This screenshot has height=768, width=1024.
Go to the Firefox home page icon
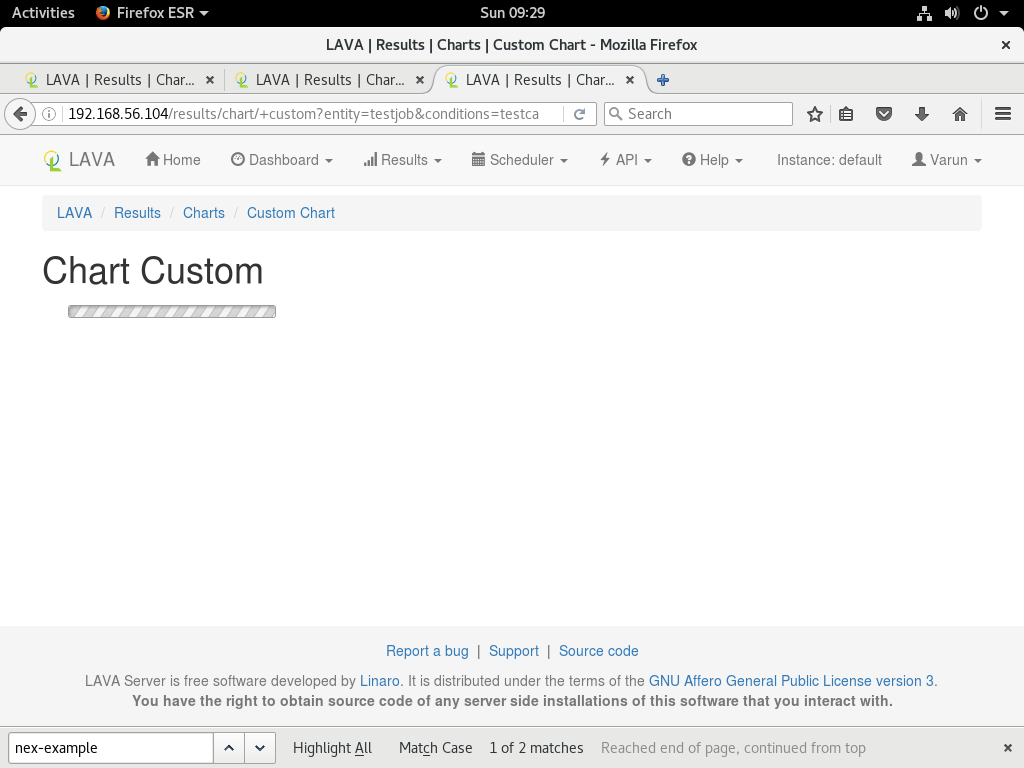[960, 114]
